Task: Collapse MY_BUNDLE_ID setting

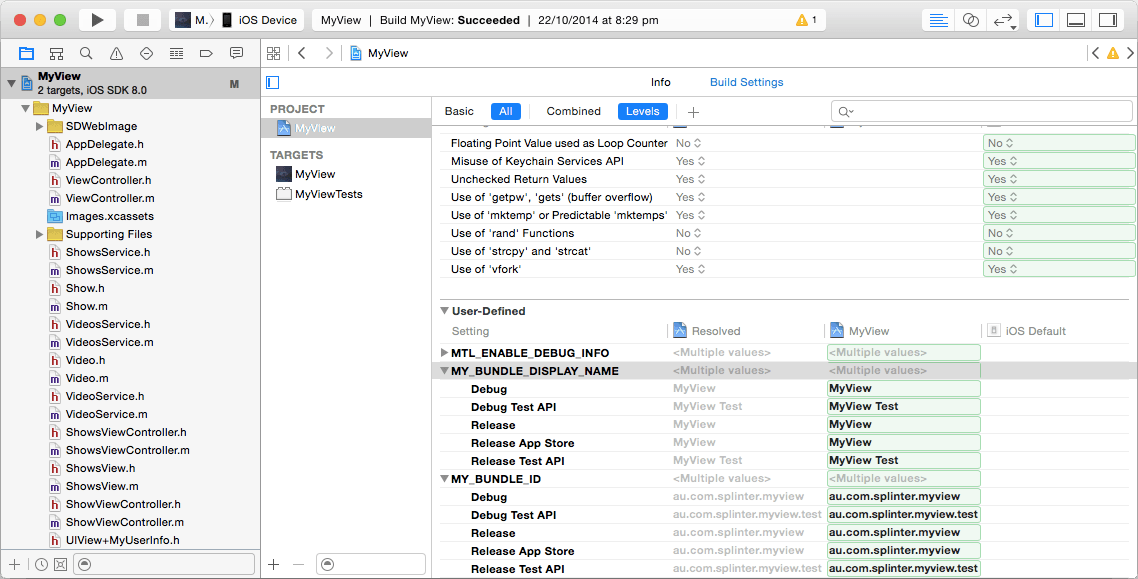Action: click(444, 479)
